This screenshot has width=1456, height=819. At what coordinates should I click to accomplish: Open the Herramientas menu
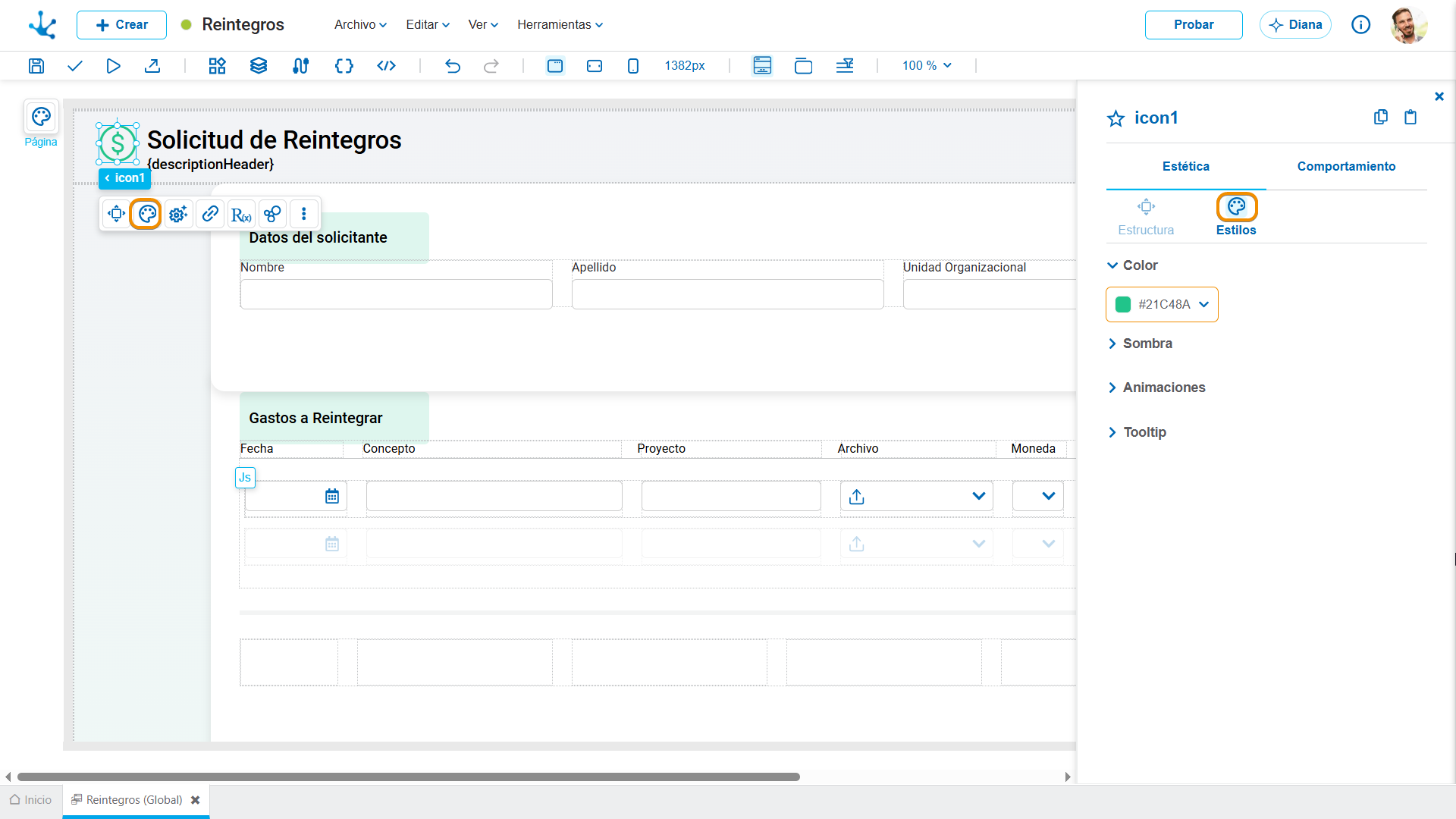click(560, 24)
